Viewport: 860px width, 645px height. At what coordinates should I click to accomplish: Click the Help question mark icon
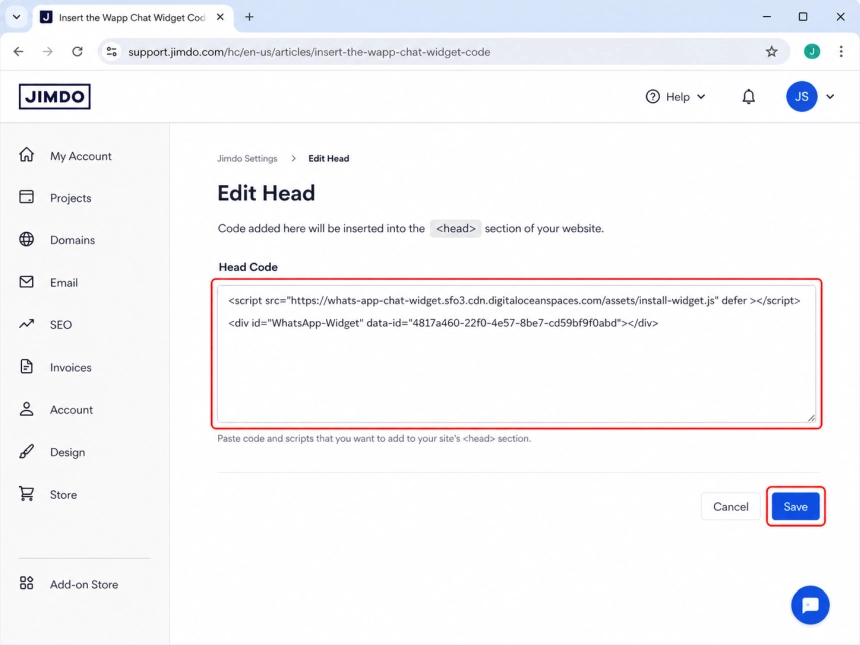pos(652,97)
